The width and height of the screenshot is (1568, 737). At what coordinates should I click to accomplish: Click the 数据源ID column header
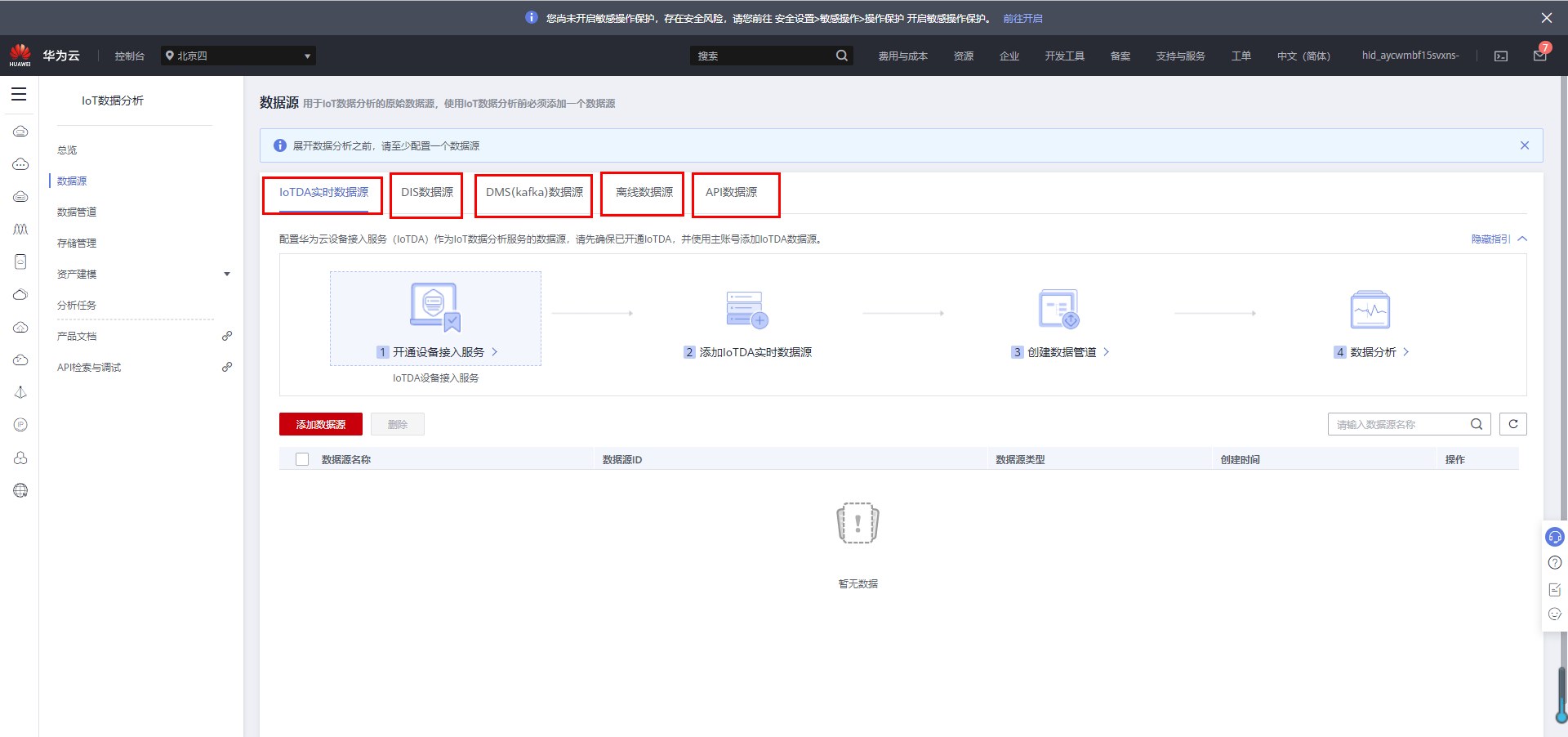(x=622, y=459)
